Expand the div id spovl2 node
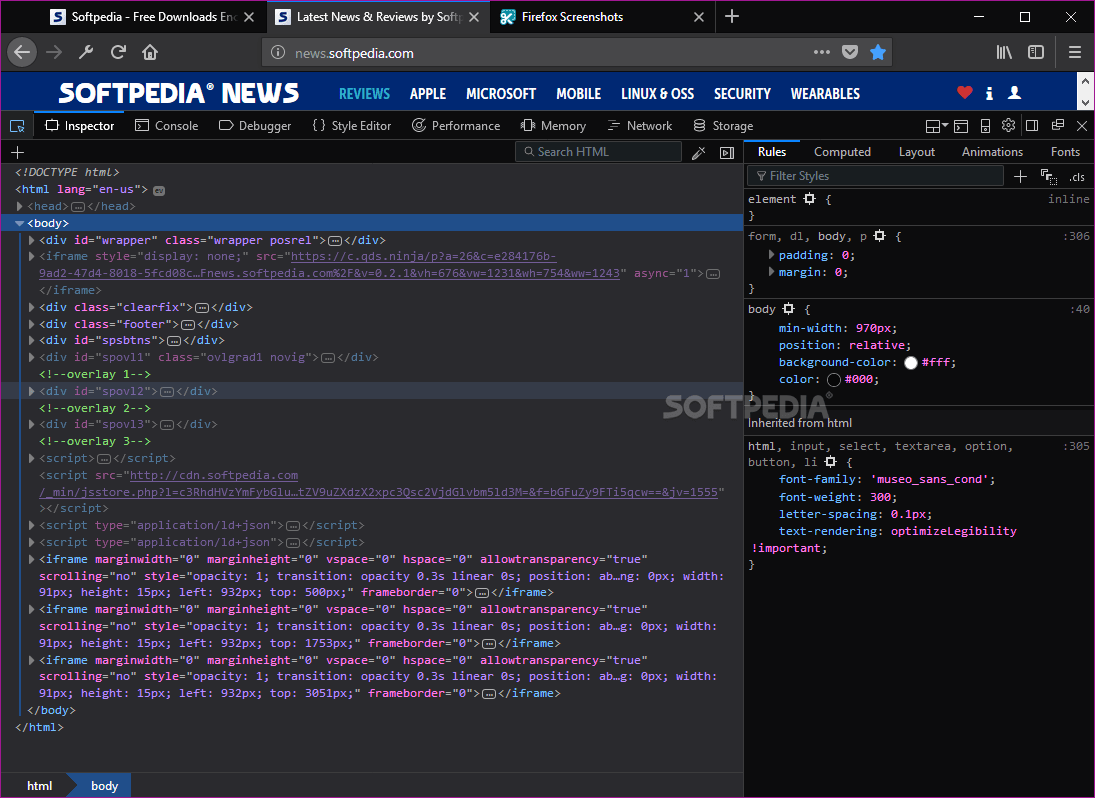This screenshot has width=1095, height=798. (31, 391)
